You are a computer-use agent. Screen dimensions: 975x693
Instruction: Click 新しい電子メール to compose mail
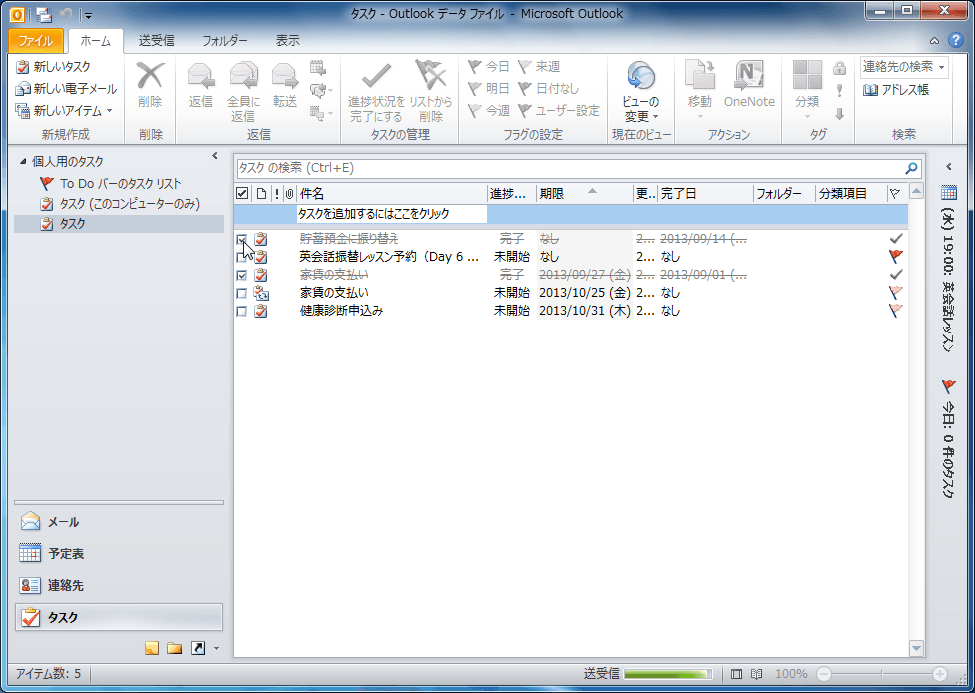[x=66, y=88]
